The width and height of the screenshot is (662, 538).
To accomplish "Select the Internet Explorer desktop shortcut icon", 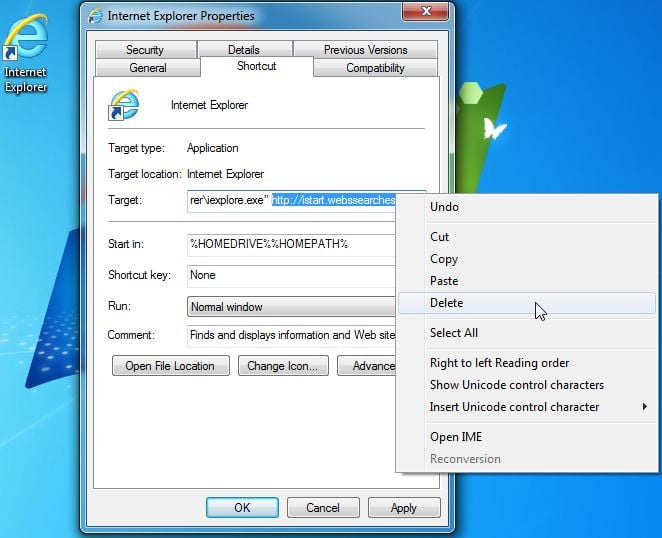I will pos(25,53).
